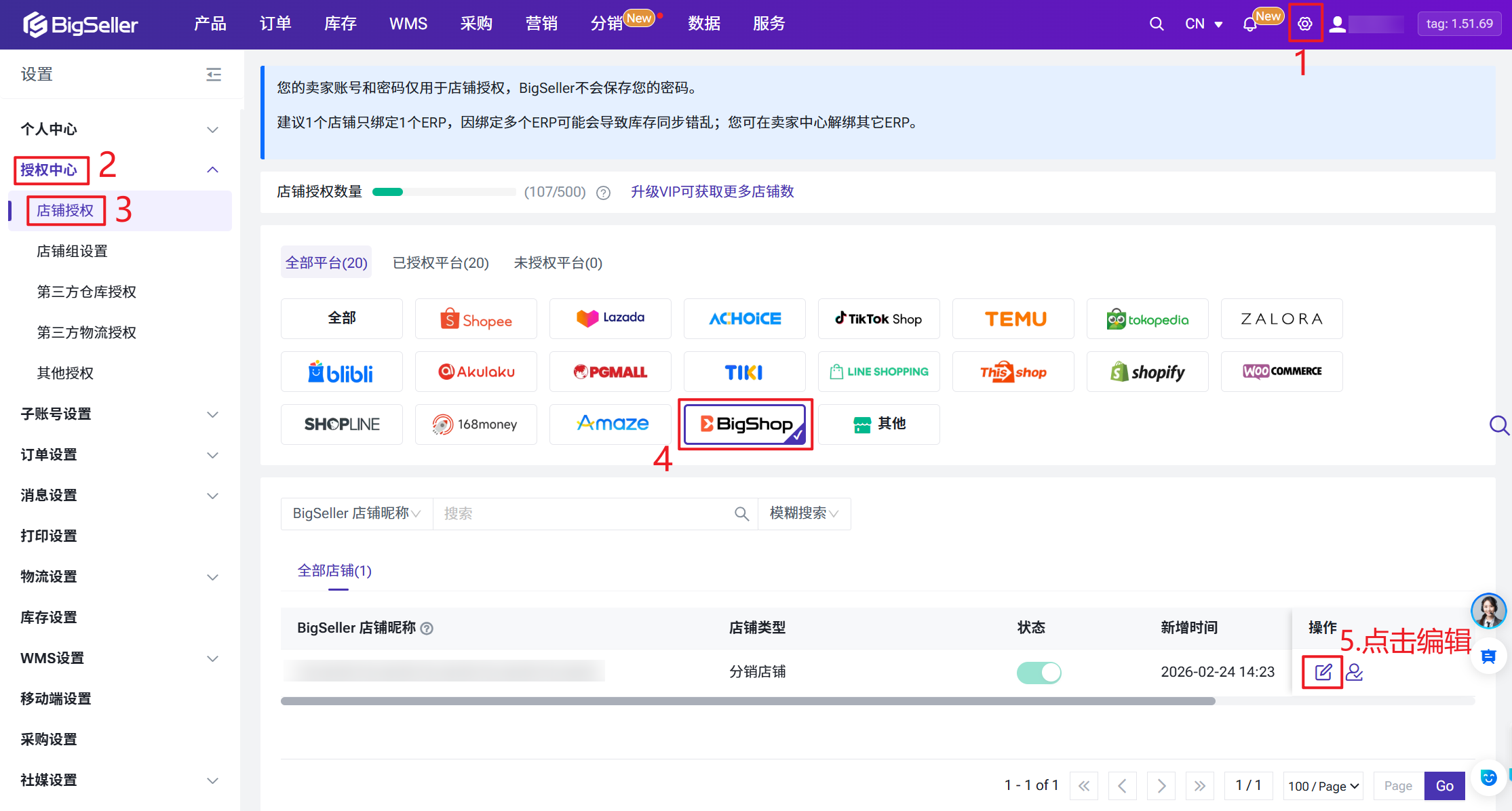The height and width of the screenshot is (811, 1512).
Task: Click the header search magnifier icon
Action: 1157,24
